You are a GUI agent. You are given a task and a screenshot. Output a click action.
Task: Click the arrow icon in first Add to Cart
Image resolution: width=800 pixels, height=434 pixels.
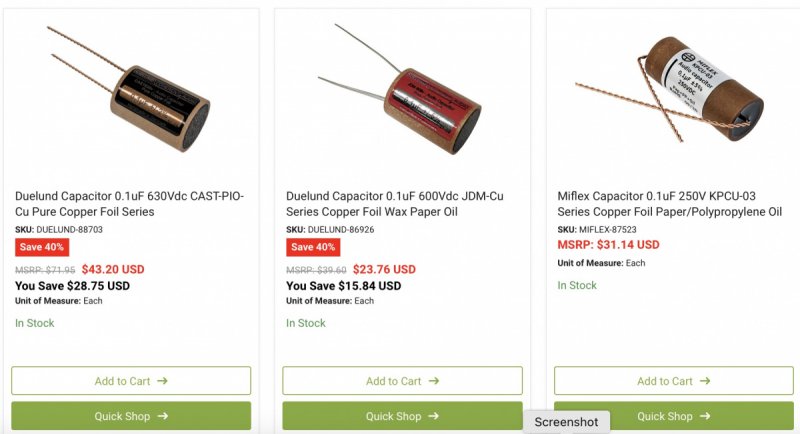coord(162,381)
